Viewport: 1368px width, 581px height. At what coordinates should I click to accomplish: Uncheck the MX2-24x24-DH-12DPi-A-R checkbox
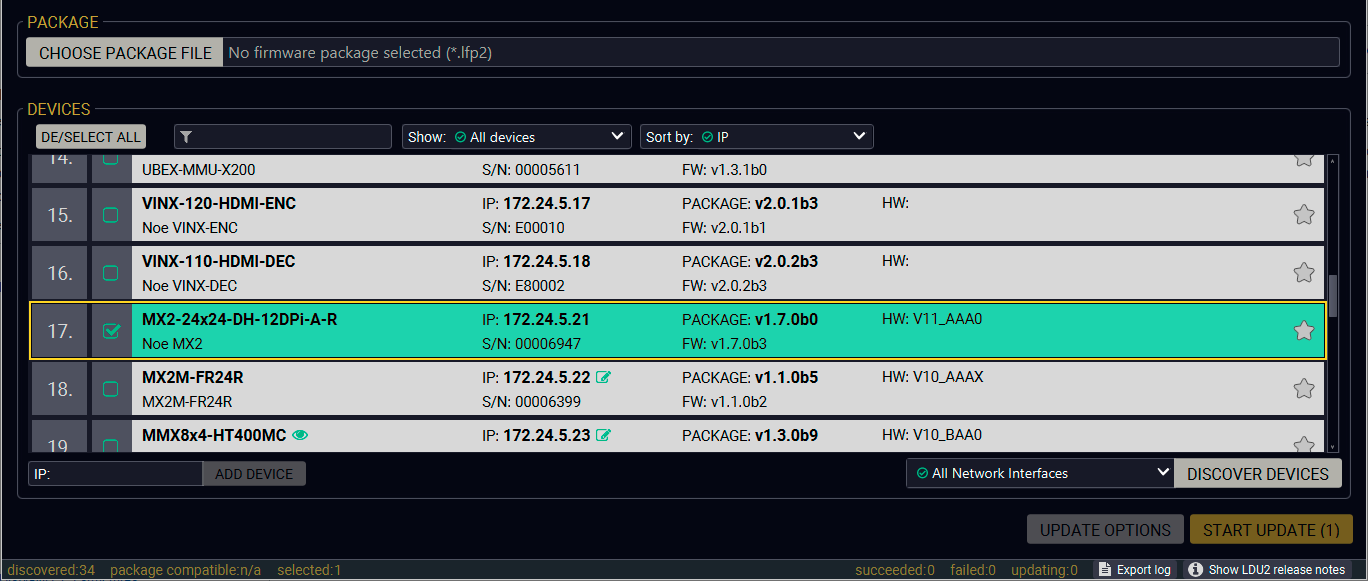111,331
